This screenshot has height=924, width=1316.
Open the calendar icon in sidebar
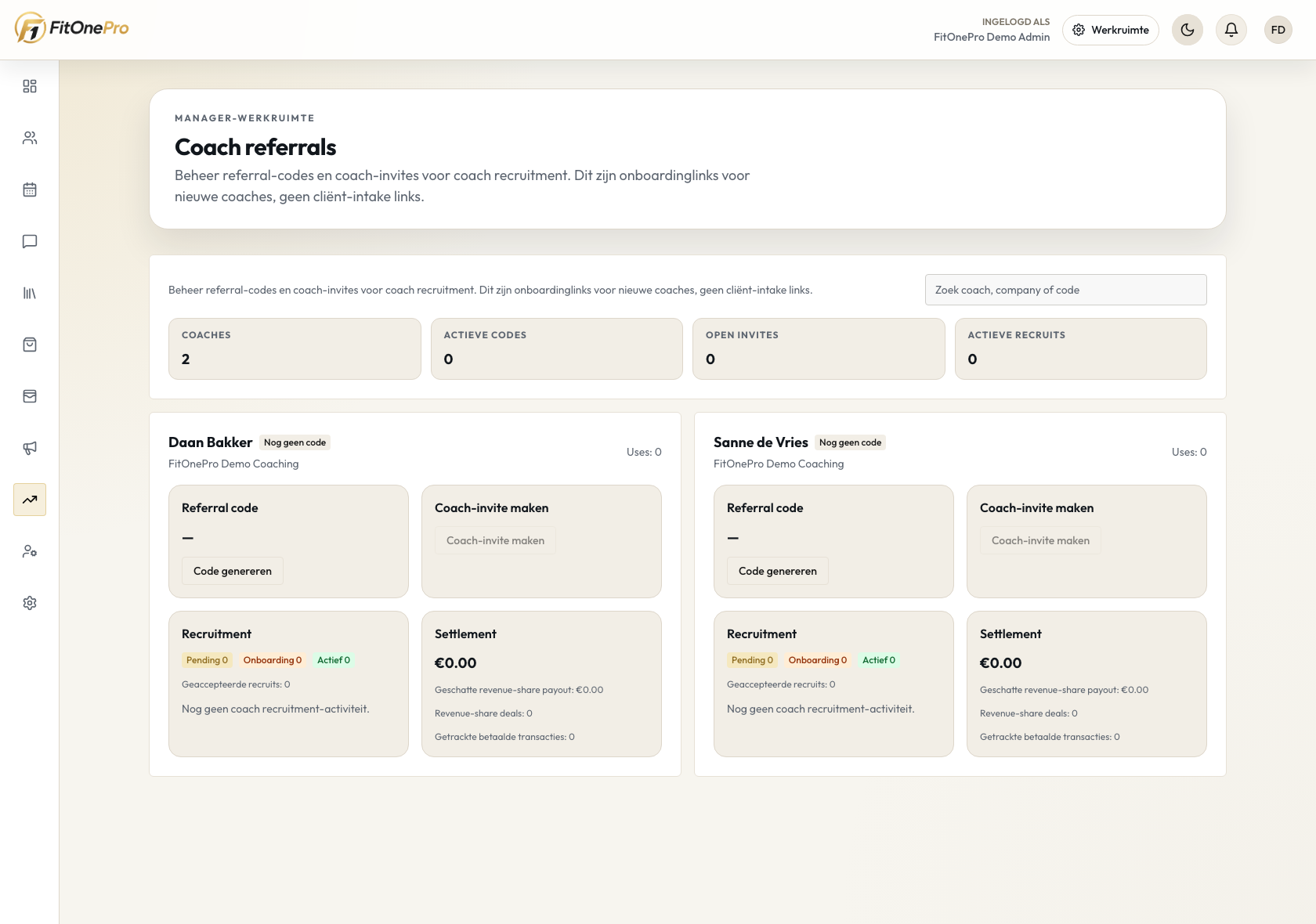30,189
